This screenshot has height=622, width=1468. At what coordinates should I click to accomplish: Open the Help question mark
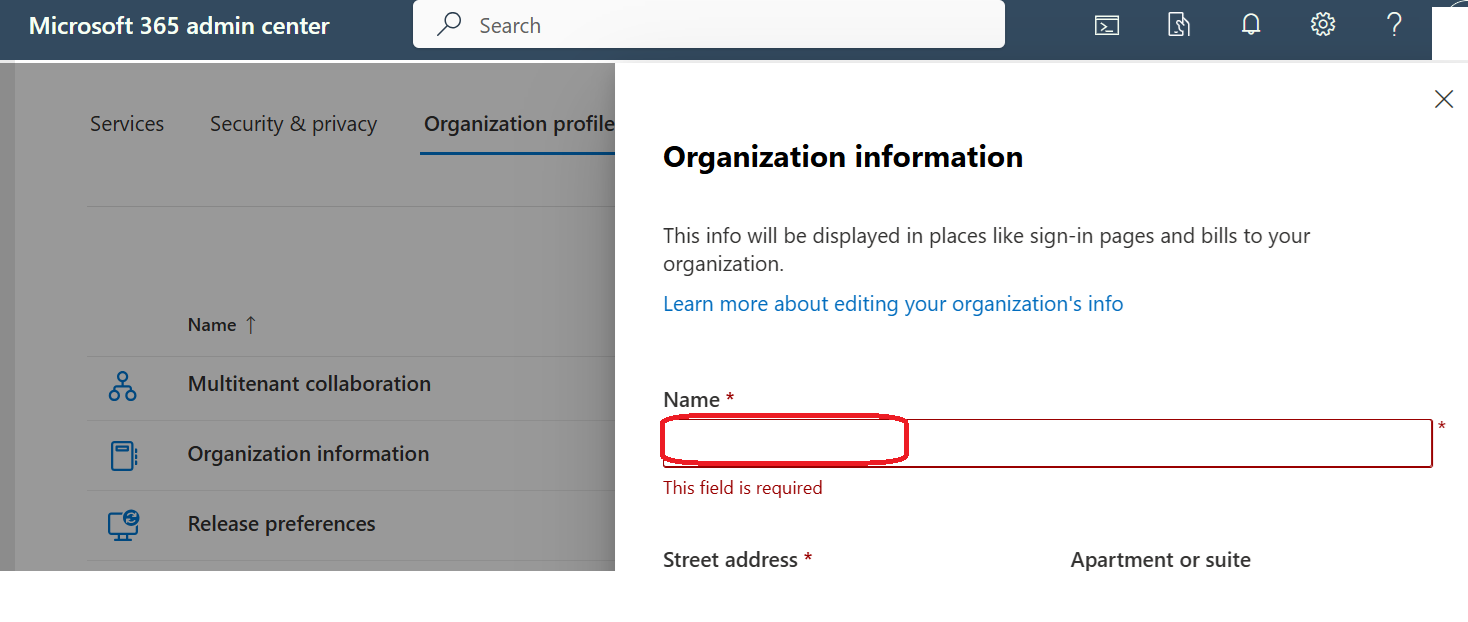pos(1394,26)
